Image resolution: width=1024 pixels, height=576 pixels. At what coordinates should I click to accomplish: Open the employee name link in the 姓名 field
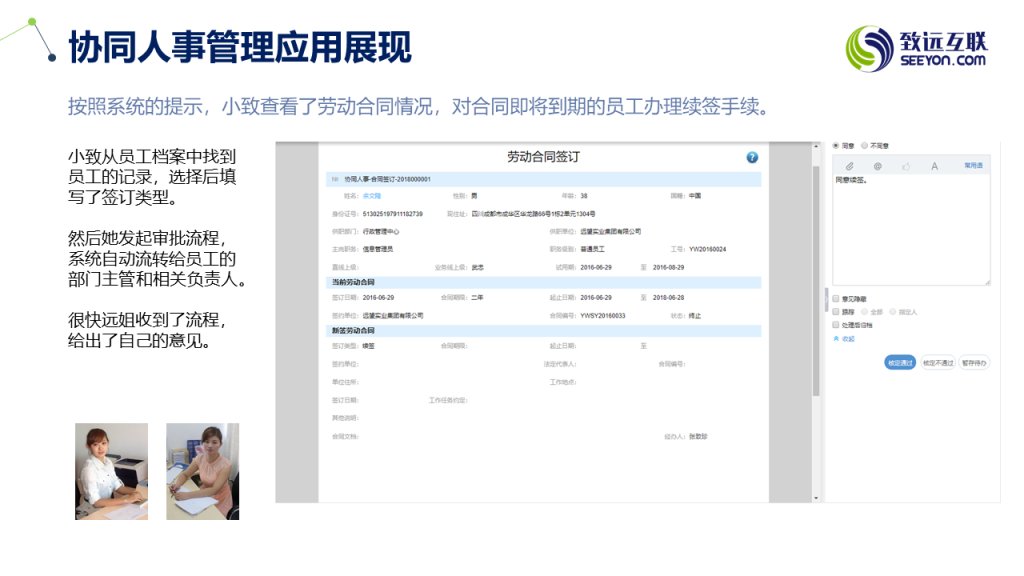tap(371, 196)
